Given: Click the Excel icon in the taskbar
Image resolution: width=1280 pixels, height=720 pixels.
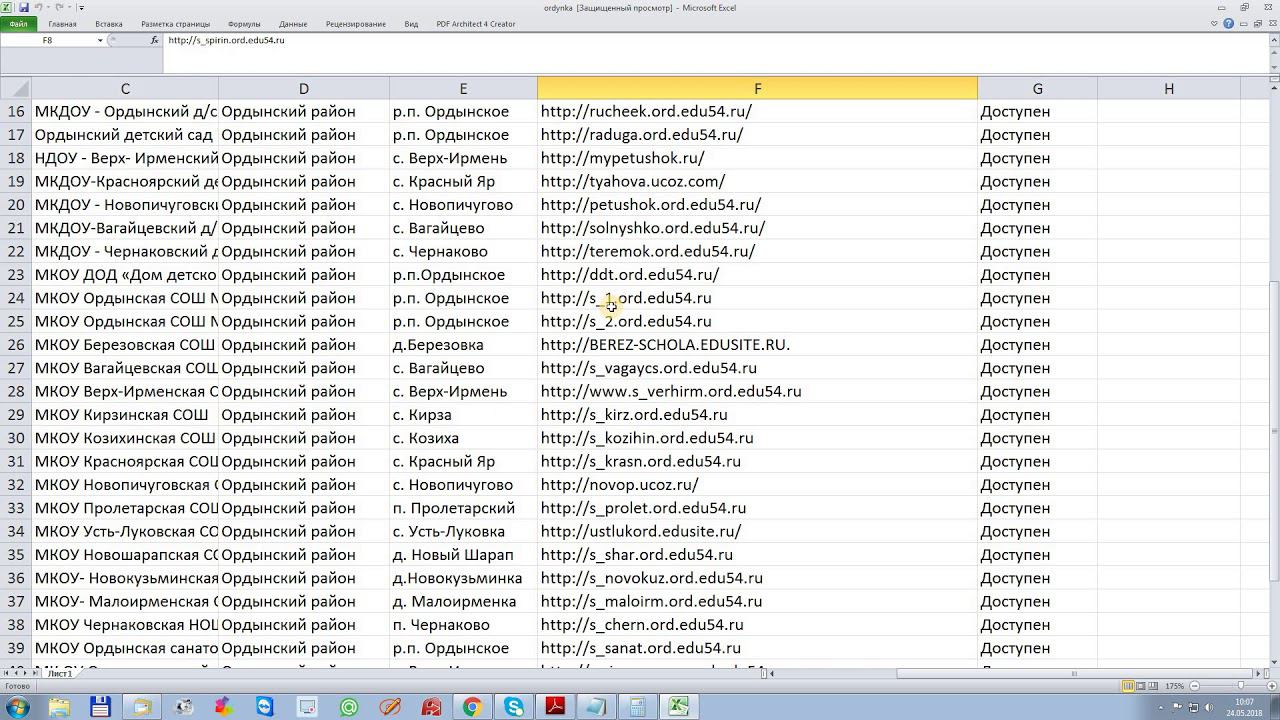Looking at the screenshot, I should pos(678,707).
